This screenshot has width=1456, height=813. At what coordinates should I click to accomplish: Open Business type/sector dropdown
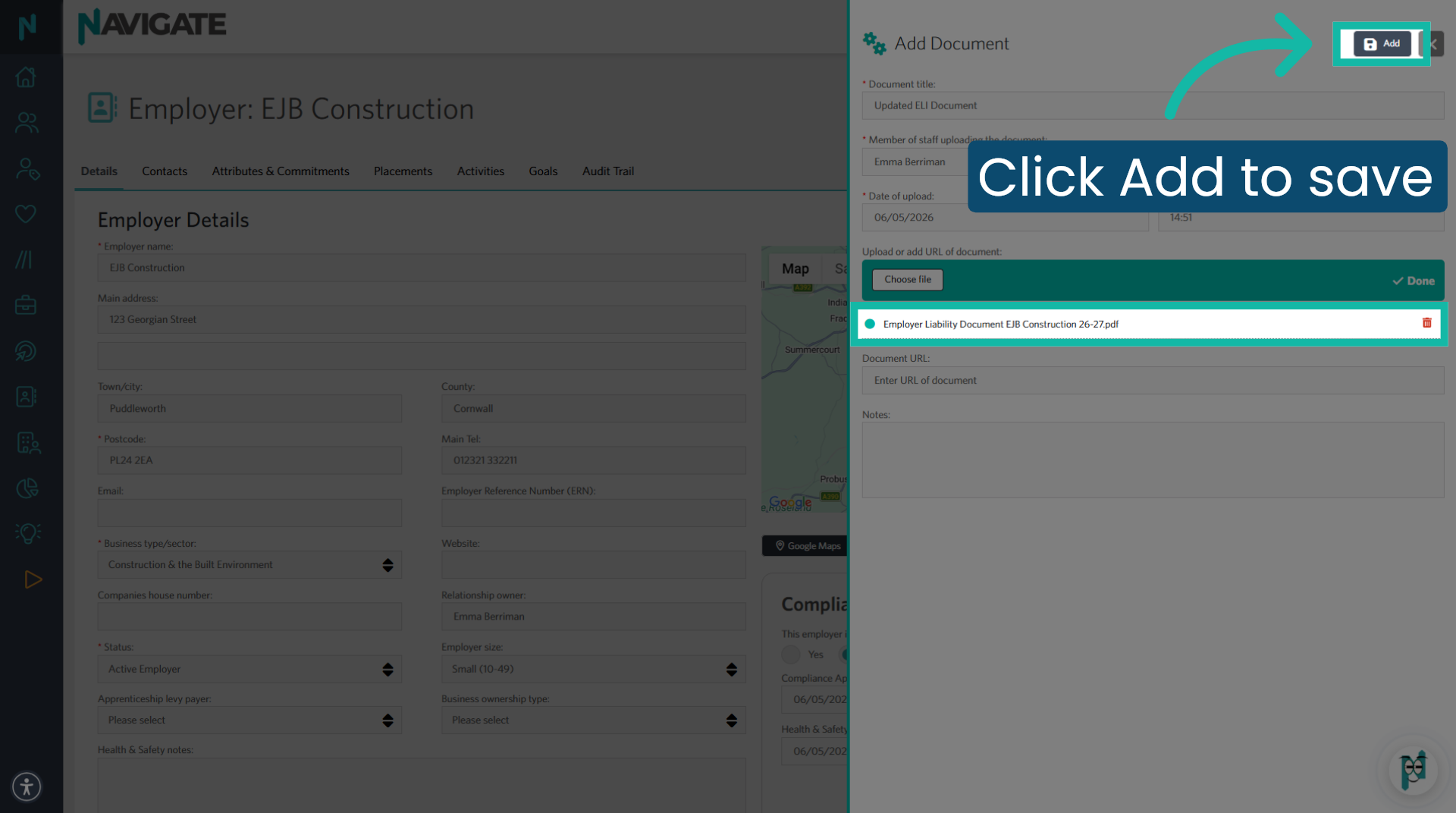pyautogui.click(x=249, y=565)
